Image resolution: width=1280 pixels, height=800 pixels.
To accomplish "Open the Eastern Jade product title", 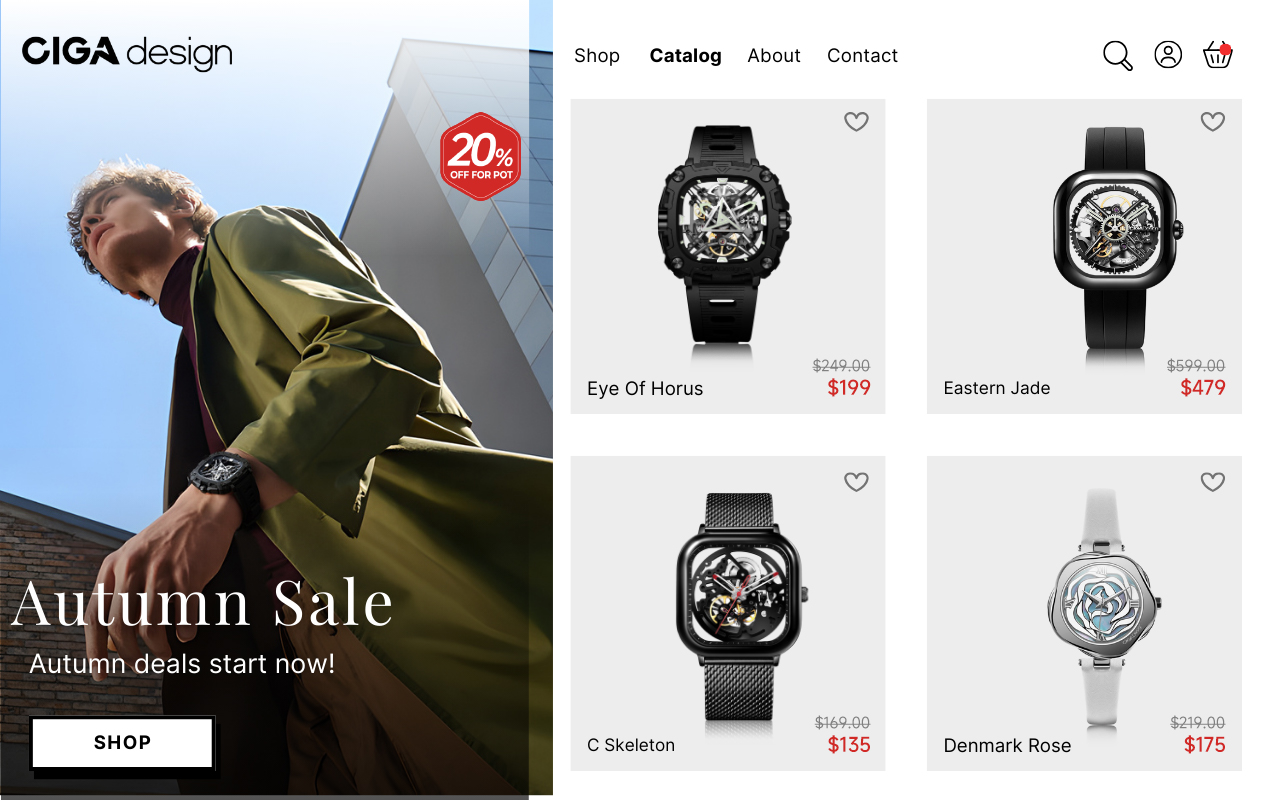I will point(997,388).
